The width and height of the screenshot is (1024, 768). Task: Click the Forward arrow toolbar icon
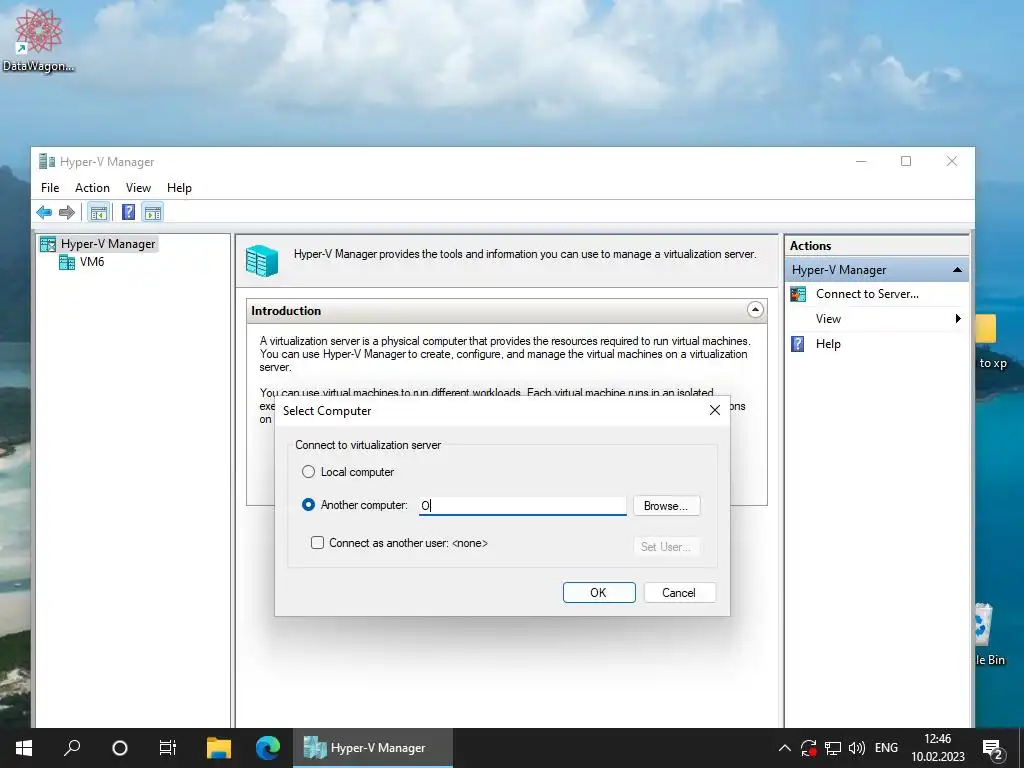pos(67,212)
